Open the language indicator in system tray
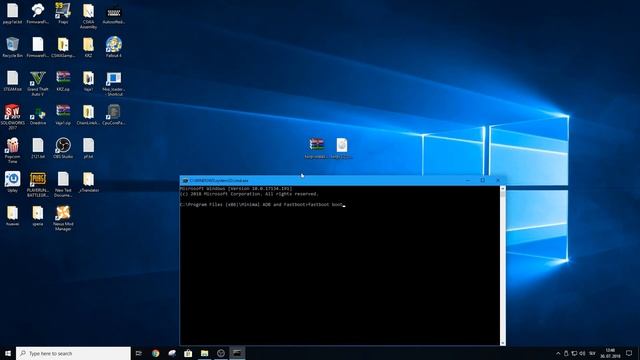Viewport: 640px width, 360px height. 592,353
